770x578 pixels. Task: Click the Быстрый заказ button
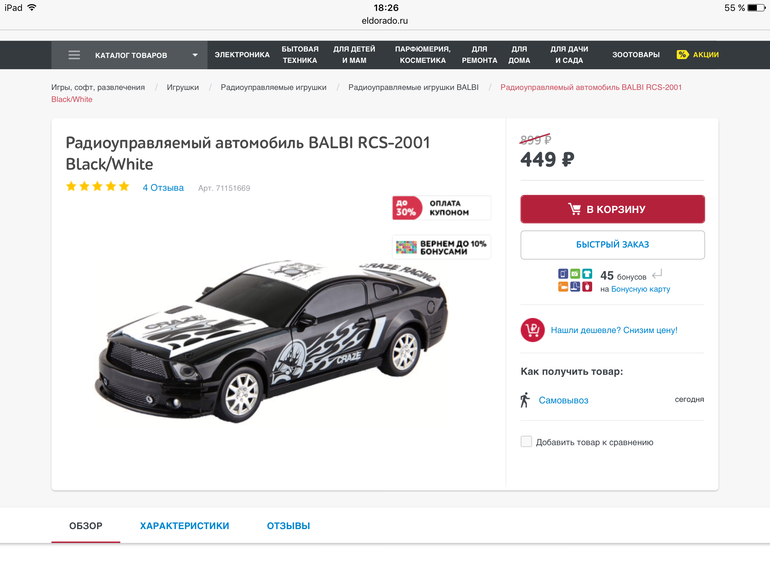point(612,245)
